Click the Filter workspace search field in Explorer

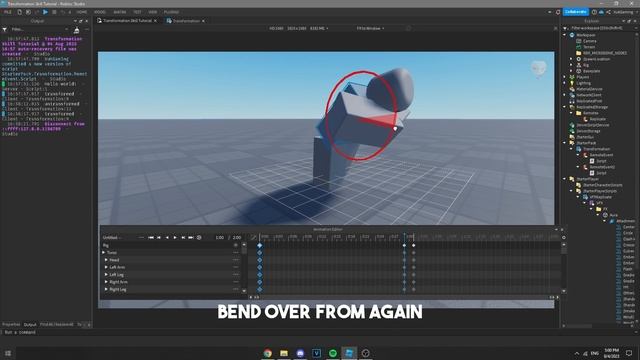click(x=600, y=28)
